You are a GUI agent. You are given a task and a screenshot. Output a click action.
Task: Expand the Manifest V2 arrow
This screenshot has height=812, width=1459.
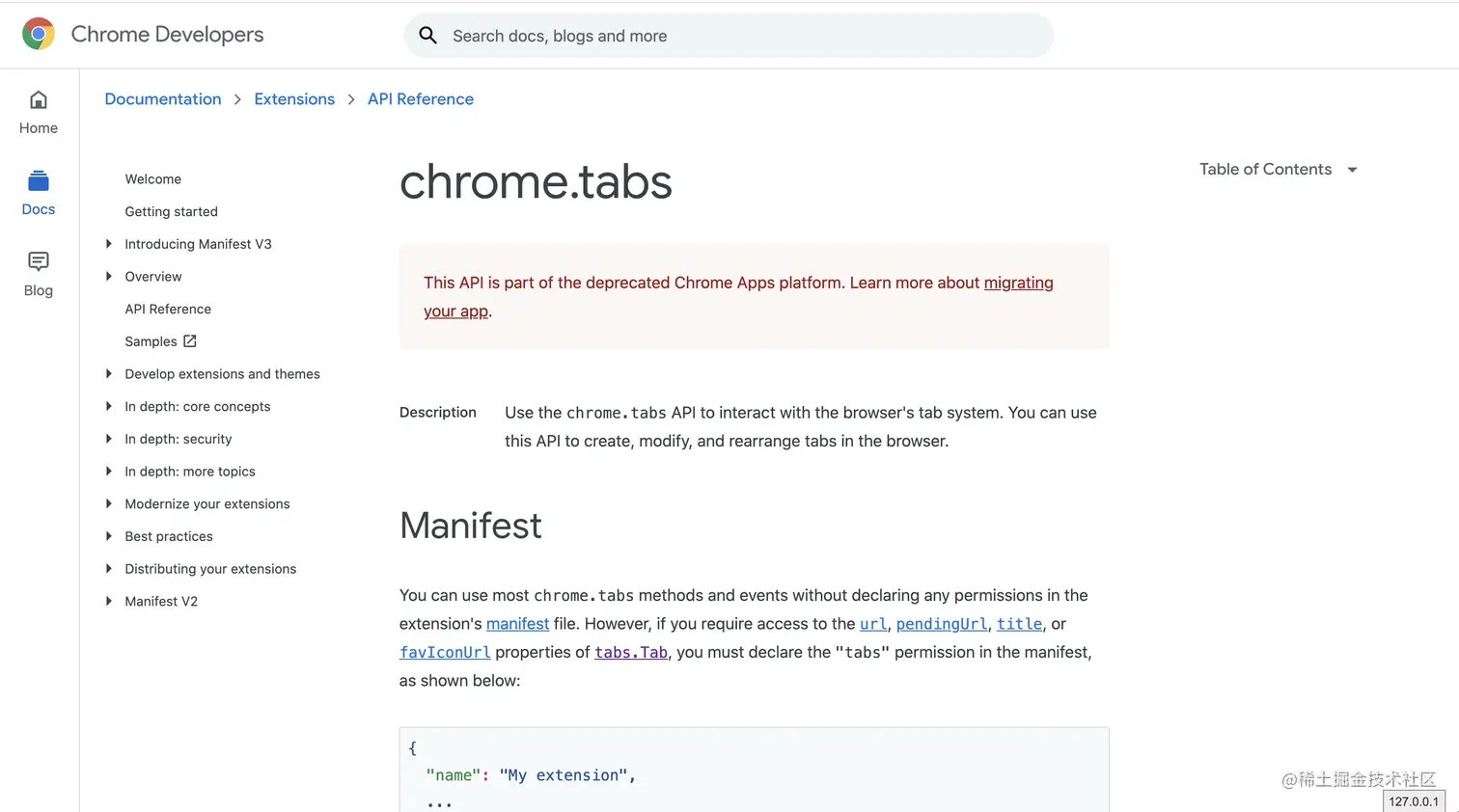coord(109,602)
